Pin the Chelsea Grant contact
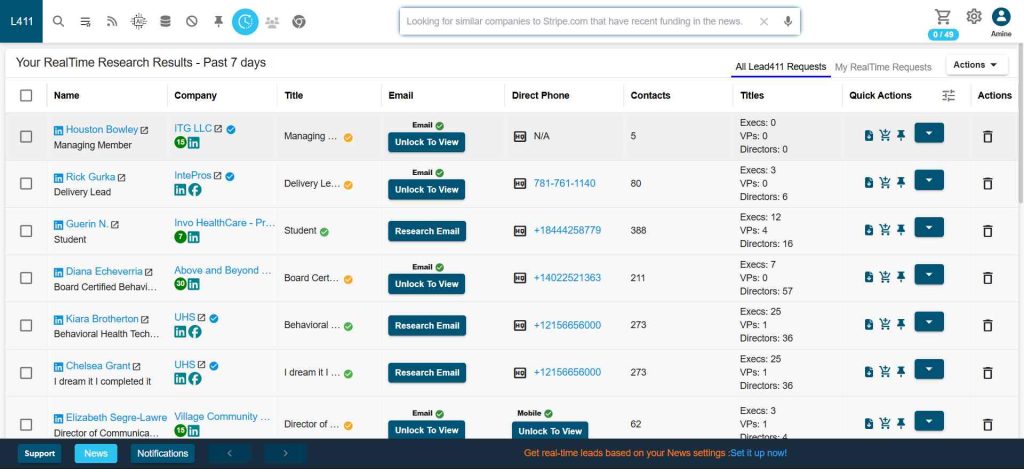 [901, 372]
